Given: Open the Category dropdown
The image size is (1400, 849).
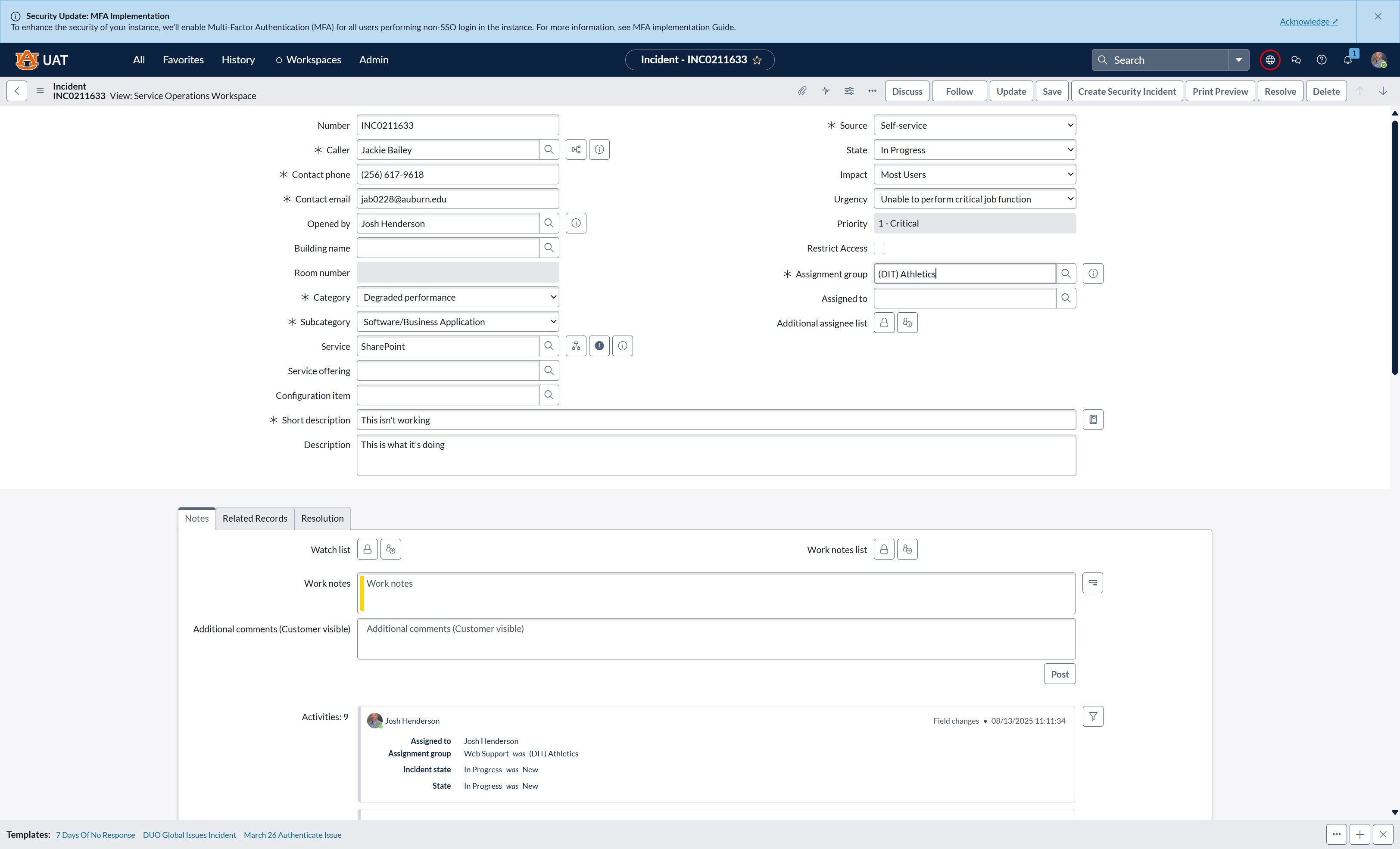Looking at the screenshot, I should coord(458,297).
